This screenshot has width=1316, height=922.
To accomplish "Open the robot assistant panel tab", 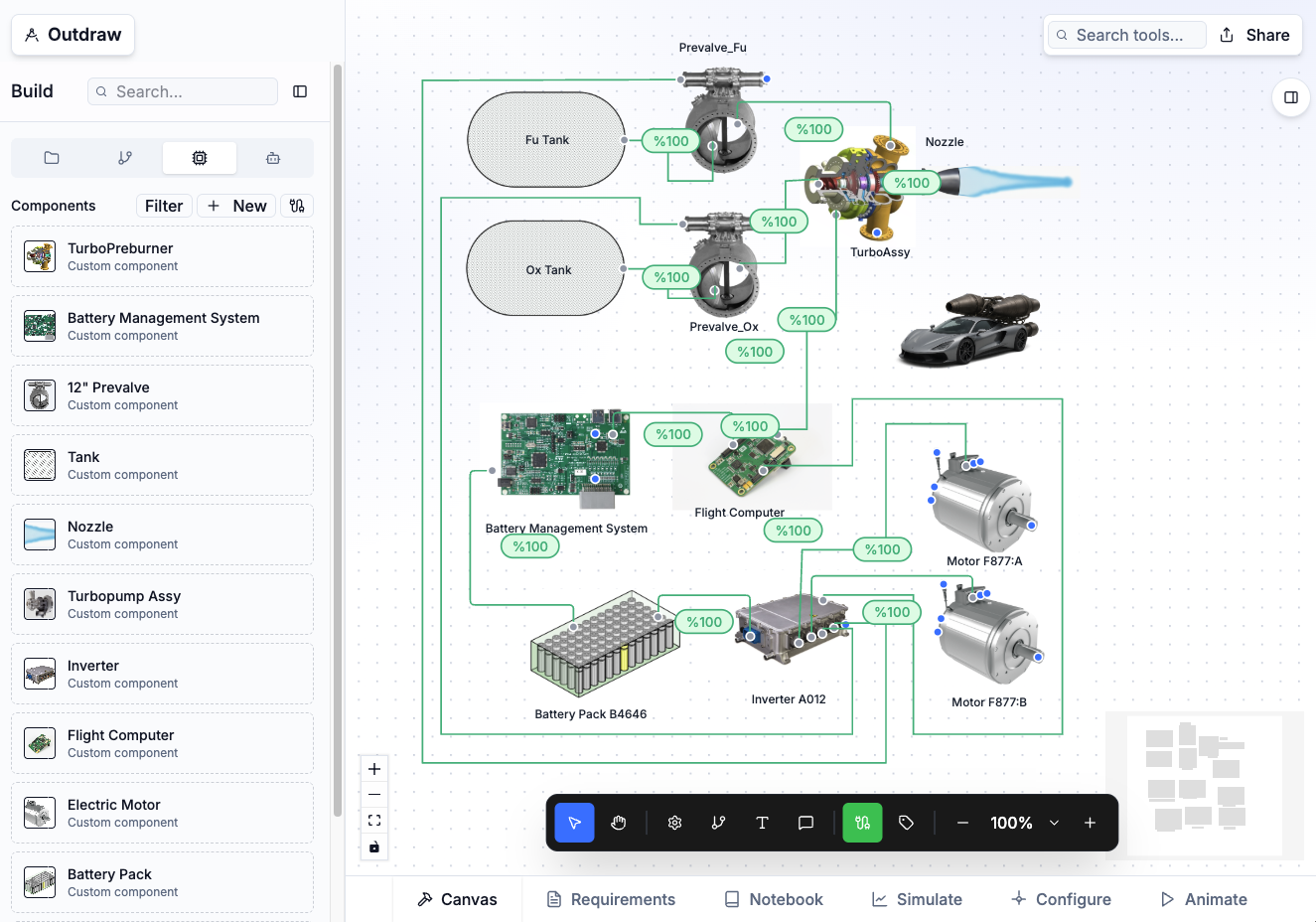I will pyautogui.click(x=273, y=158).
